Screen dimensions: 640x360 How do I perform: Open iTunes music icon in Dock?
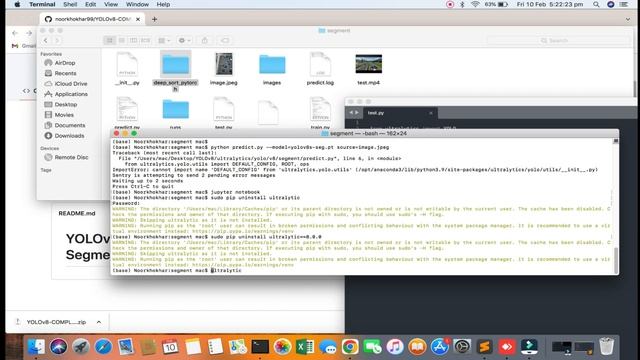point(395,347)
